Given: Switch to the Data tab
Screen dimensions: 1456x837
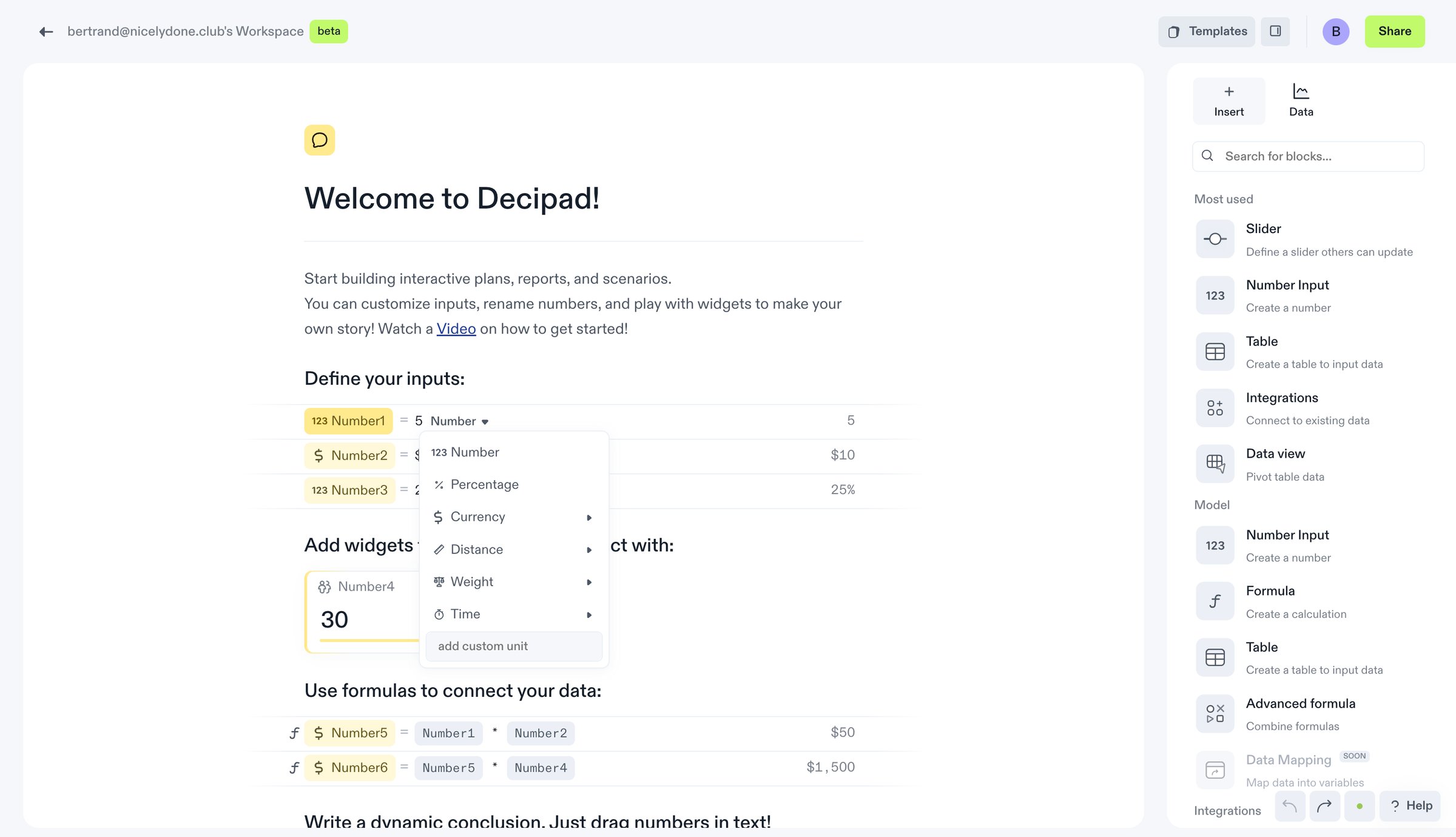Looking at the screenshot, I should 1301,101.
